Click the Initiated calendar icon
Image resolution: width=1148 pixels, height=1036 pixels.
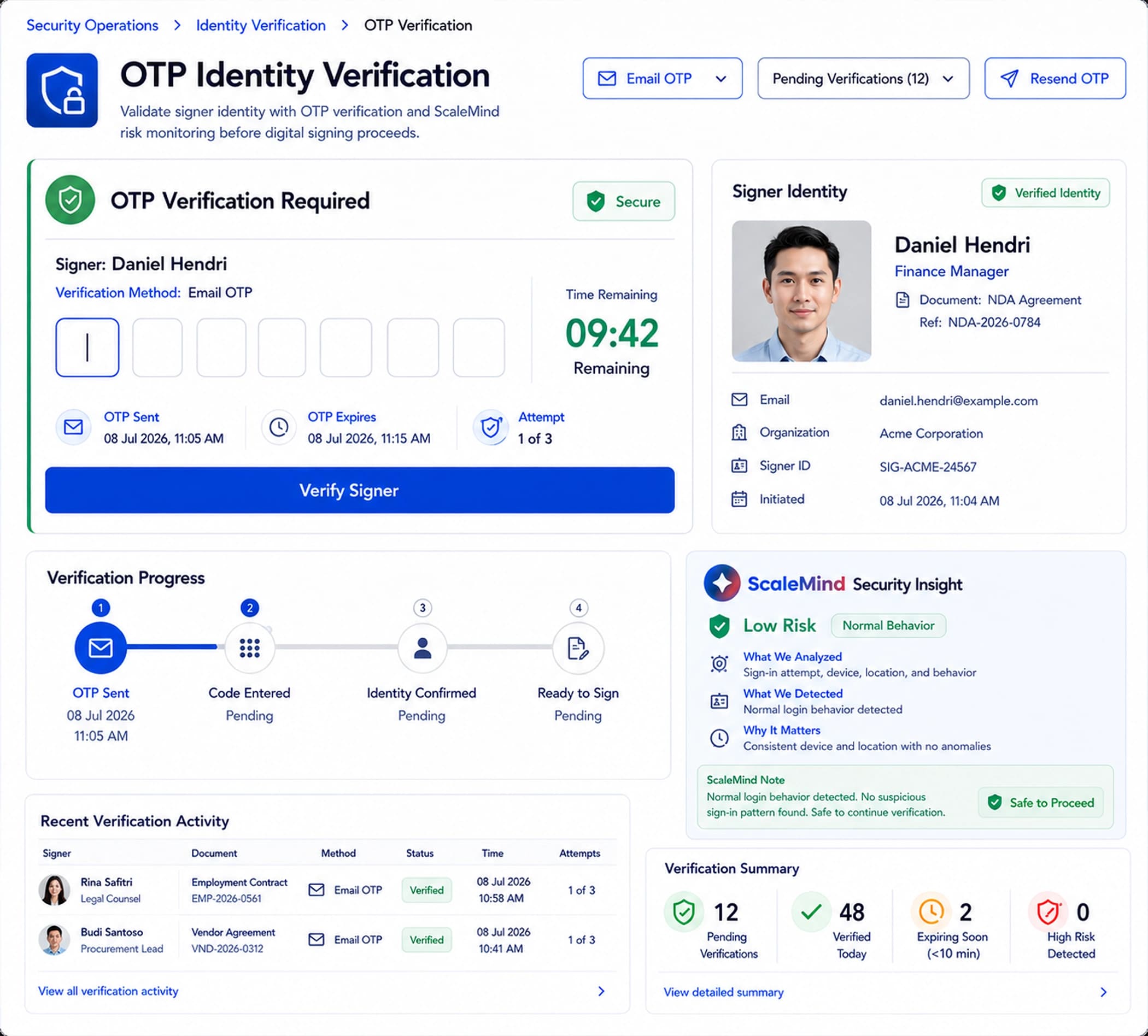[739, 499]
